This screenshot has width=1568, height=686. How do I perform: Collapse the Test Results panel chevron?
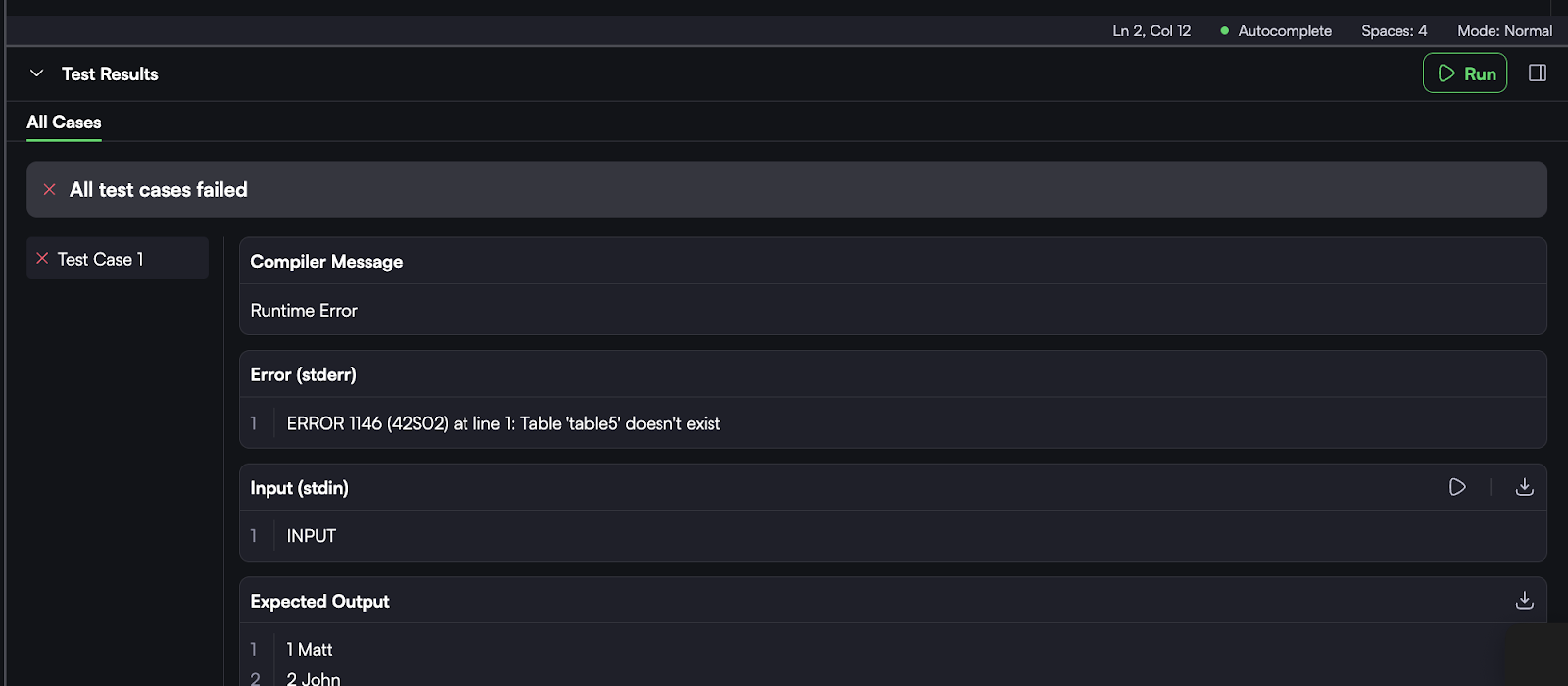(37, 73)
